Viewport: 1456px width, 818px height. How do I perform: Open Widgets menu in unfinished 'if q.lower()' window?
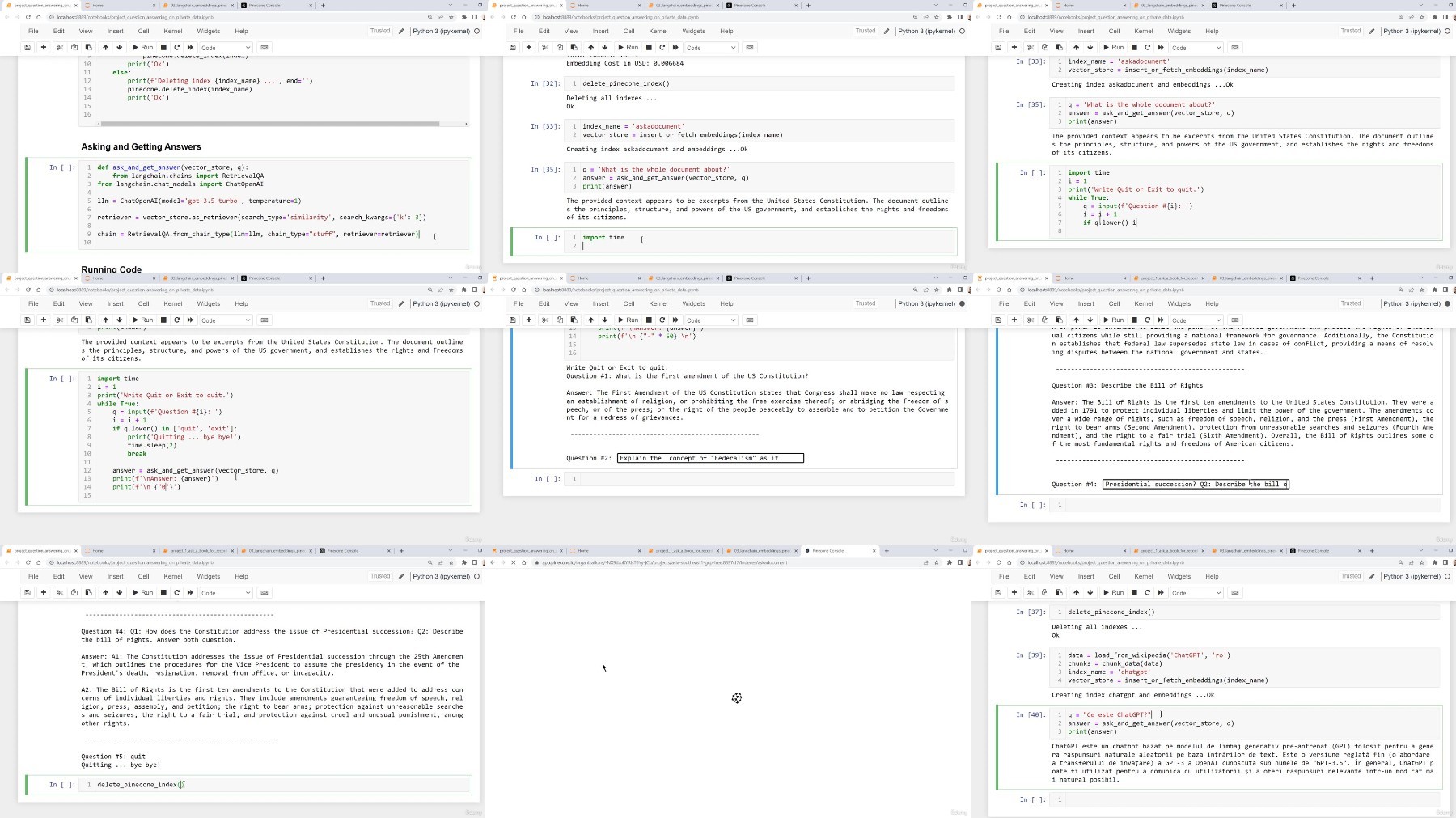(1179, 31)
